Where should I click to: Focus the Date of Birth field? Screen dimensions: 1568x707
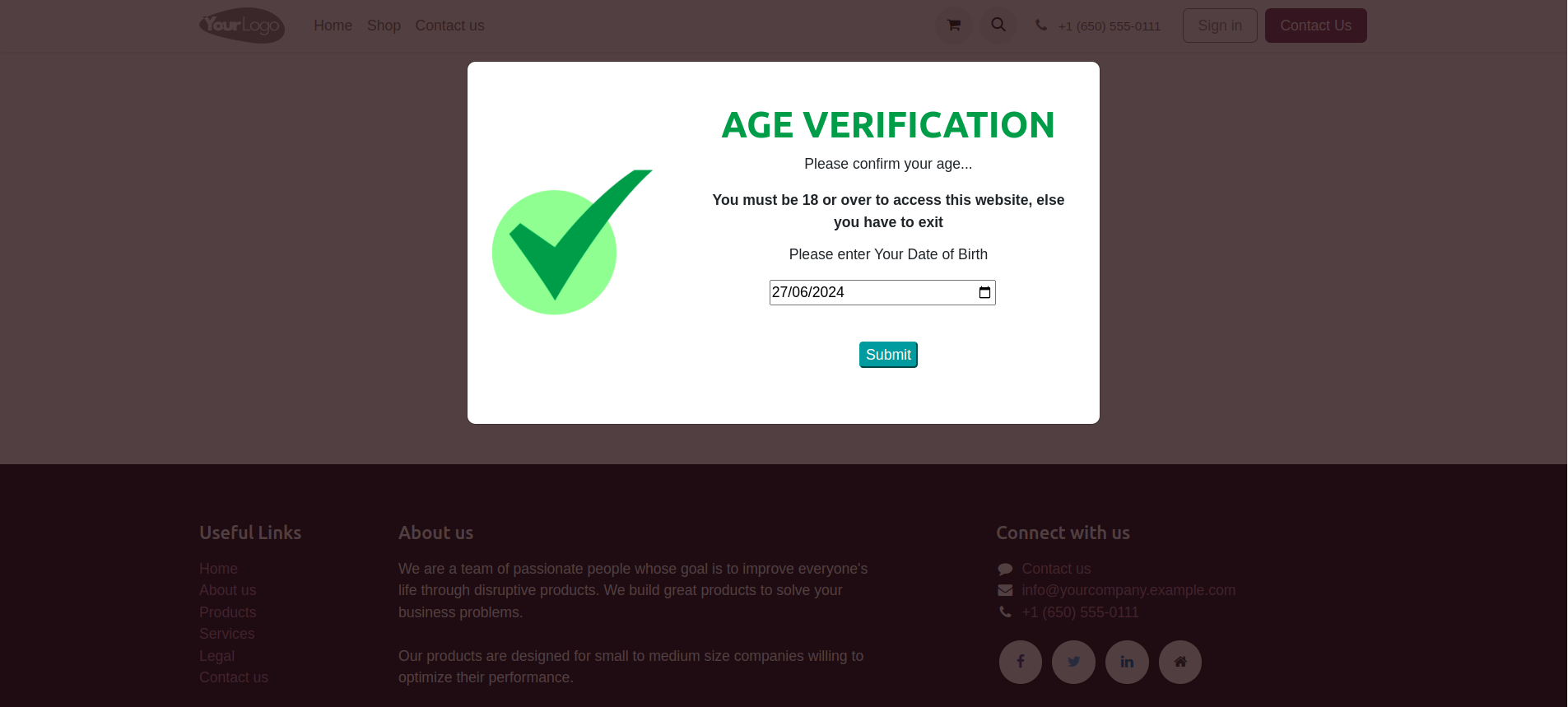pyautogui.click(x=864, y=293)
